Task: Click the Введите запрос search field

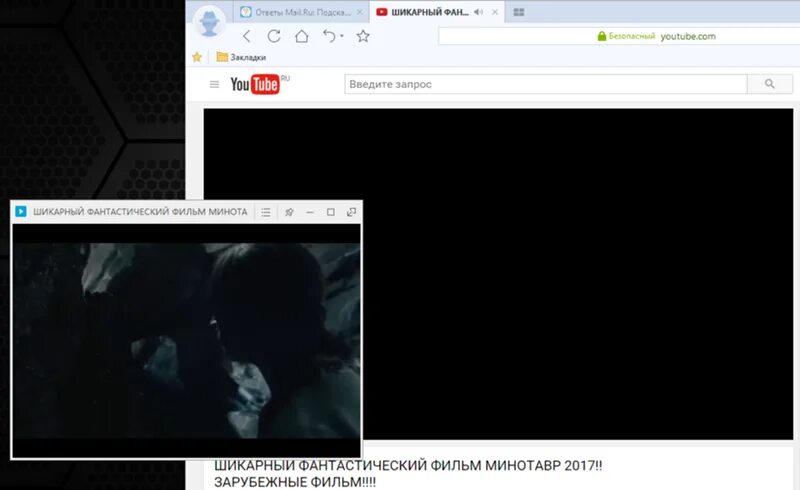Action: coord(546,84)
